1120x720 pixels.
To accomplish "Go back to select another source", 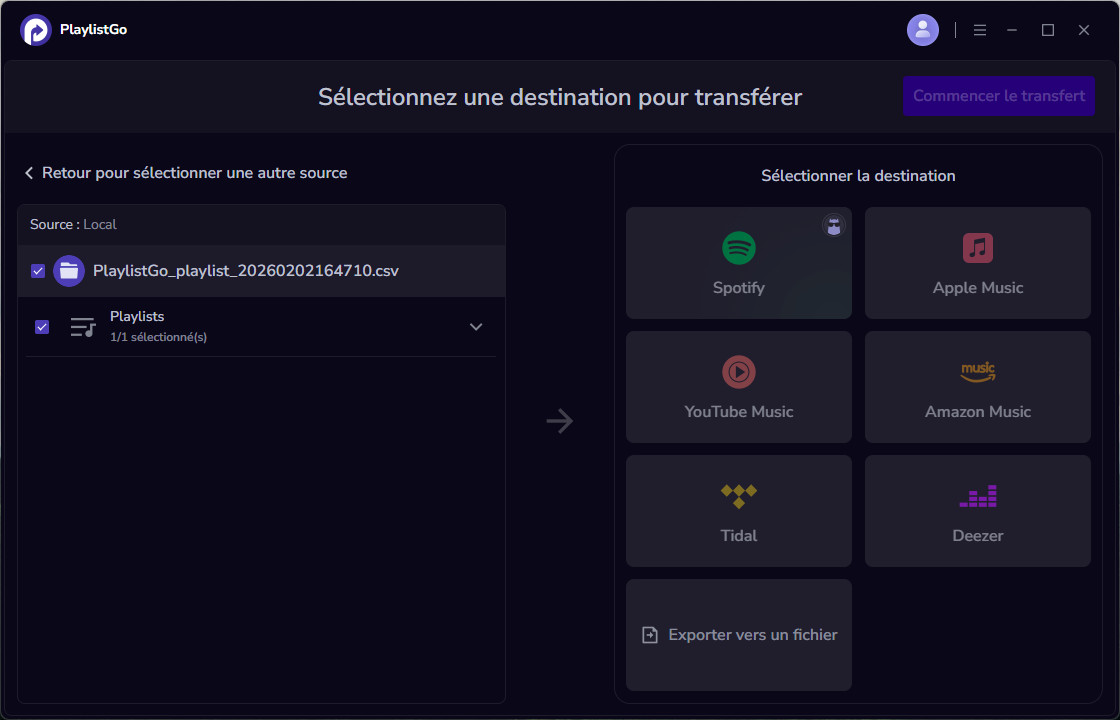I will [x=186, y=172].
